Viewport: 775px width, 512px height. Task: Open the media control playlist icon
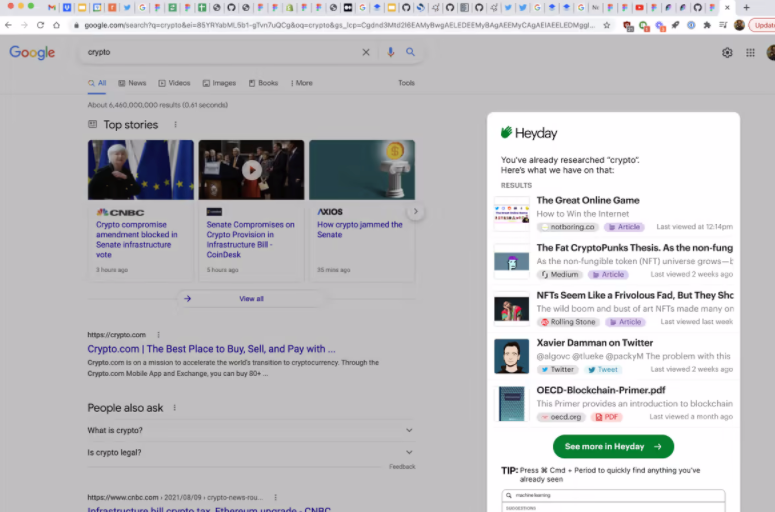tap(723, 25)
